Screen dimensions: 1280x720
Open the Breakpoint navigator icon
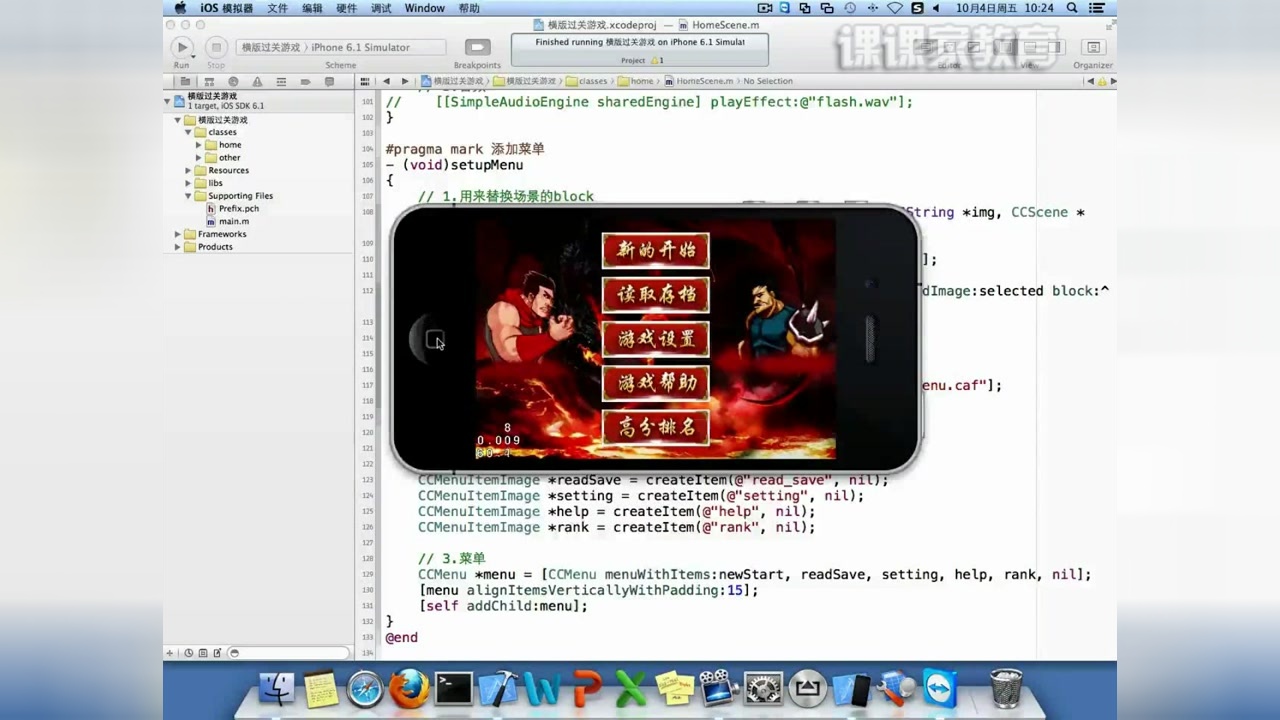[305, 81]
